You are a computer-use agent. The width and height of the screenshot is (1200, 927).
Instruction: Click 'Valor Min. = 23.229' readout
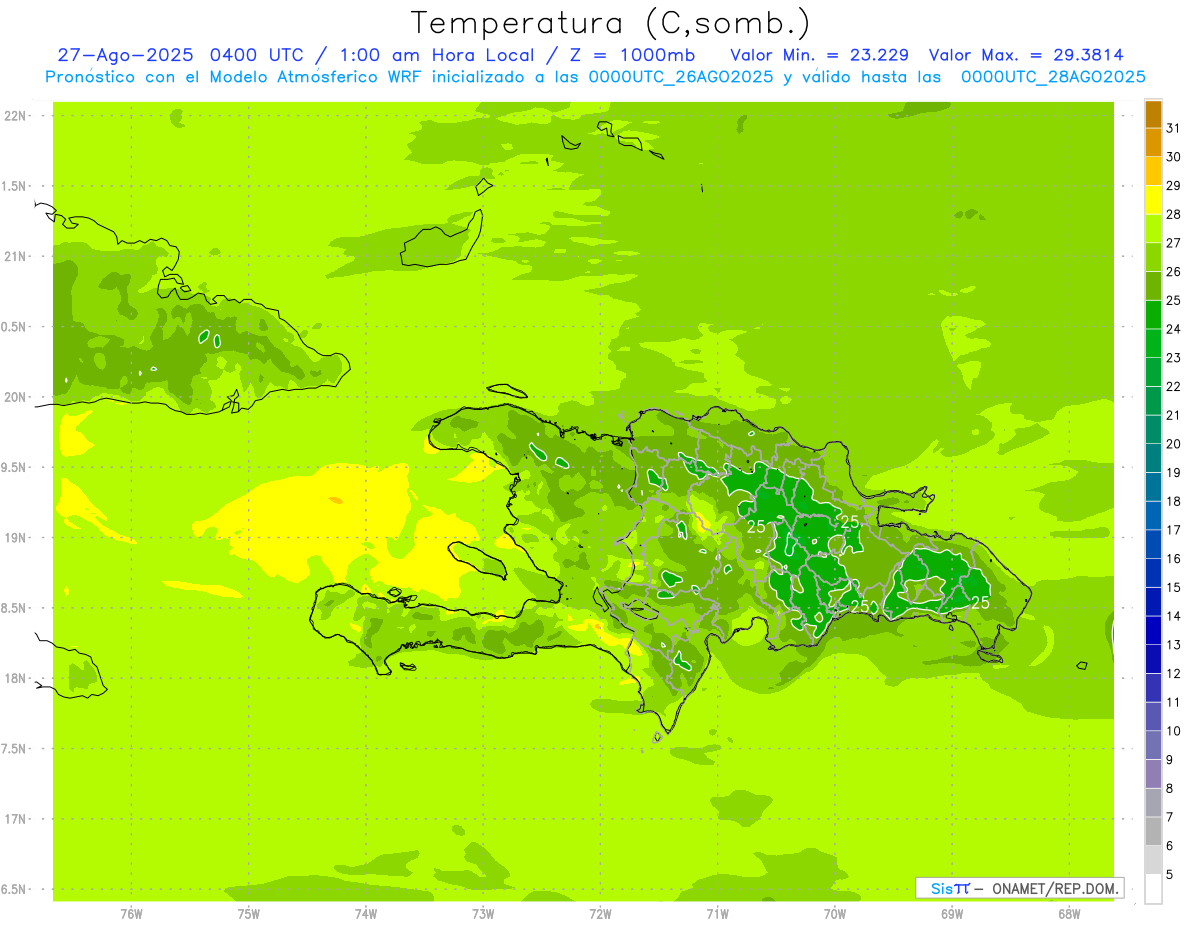click(x=819, y=55)
